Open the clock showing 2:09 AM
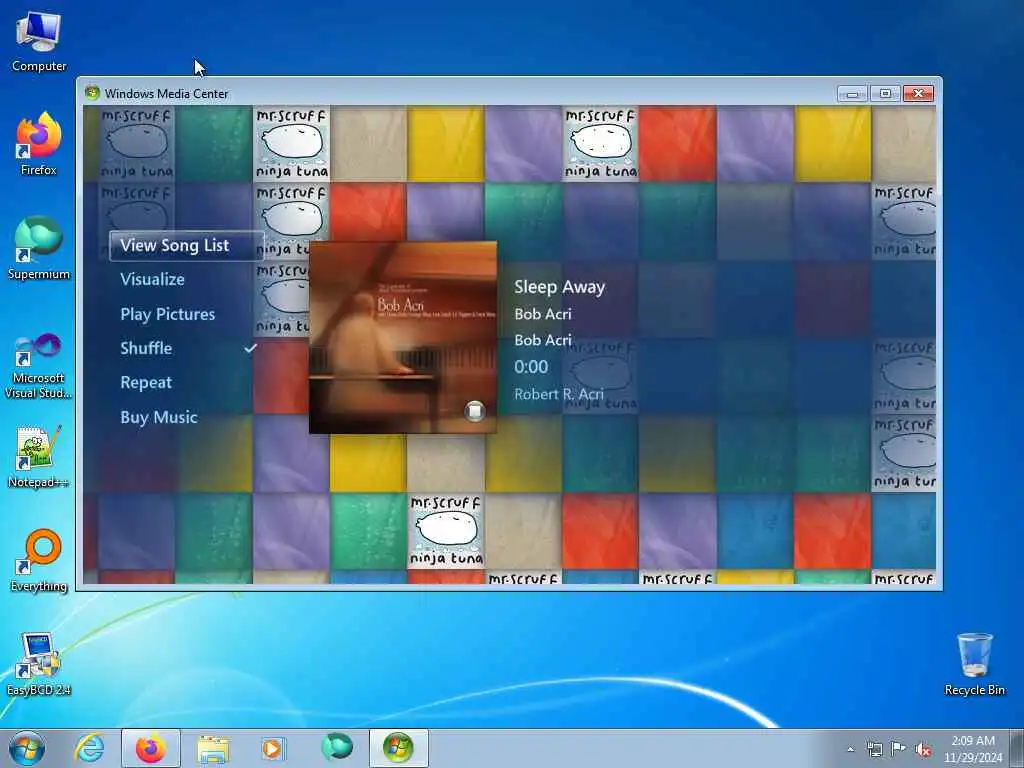This screenshot has height=768, width=1024. (972, 749)
